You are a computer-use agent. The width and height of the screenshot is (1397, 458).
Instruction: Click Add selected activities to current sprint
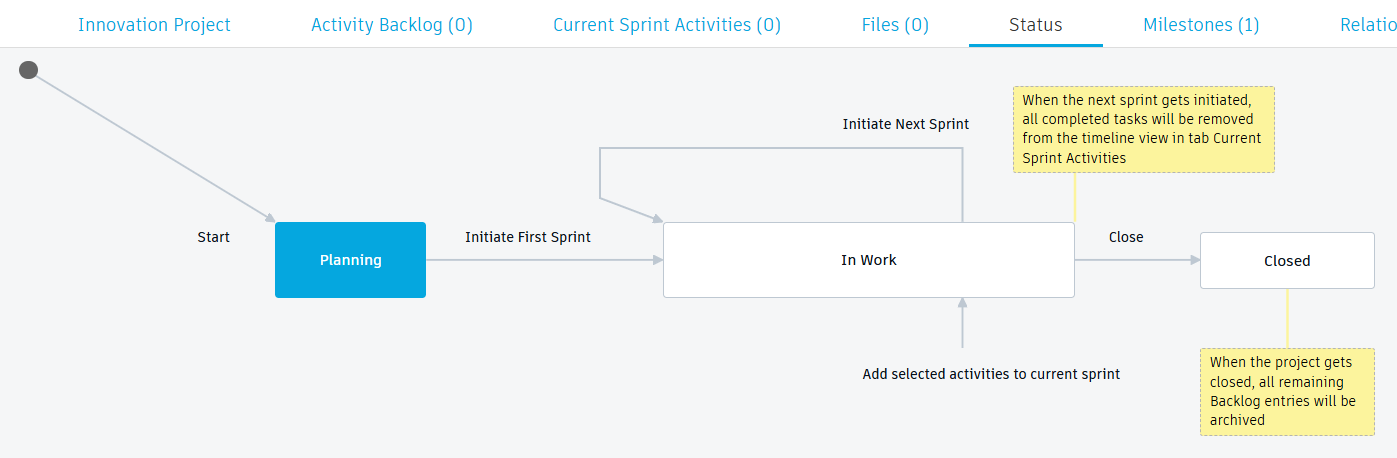point(991,374)
